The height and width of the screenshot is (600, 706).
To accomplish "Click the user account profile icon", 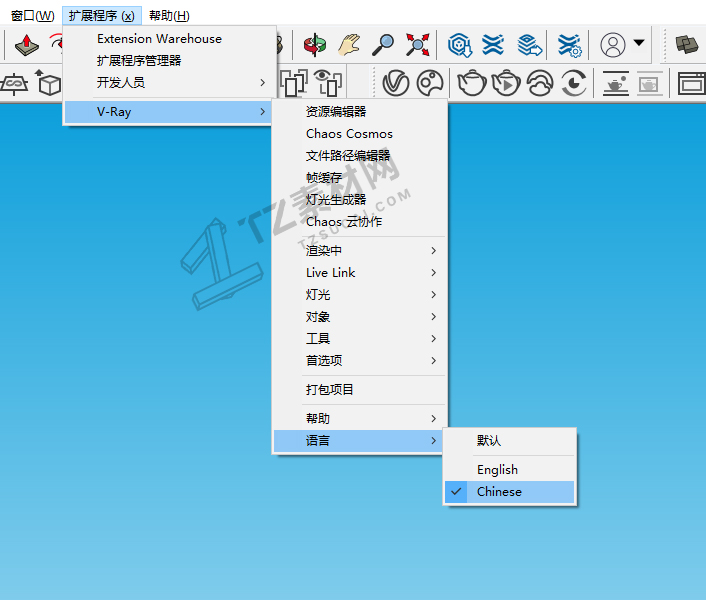I will (x=613, y=45).
